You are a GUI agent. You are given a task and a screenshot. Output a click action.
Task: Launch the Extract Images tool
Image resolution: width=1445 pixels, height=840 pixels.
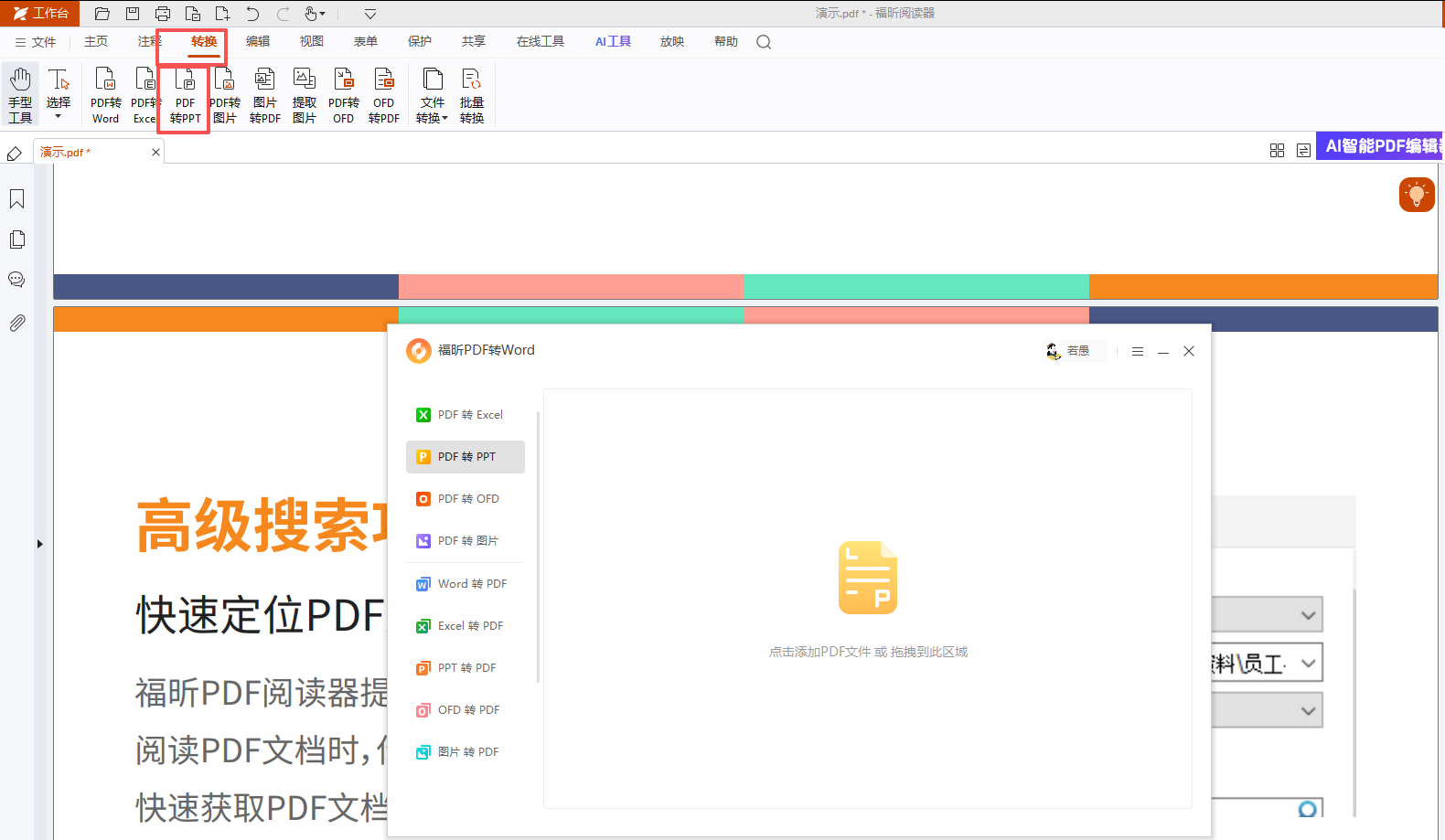tap(305, 94)
